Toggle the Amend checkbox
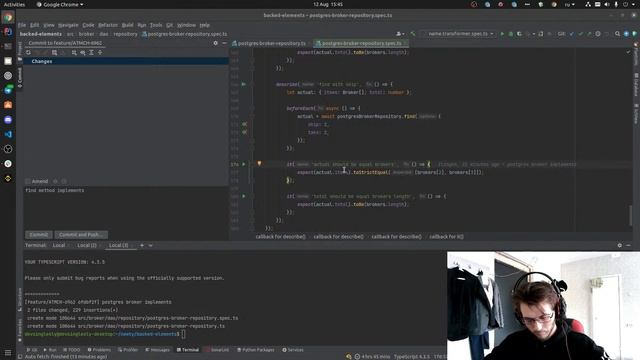The image size is (640, 360). (x=28, y=181)
